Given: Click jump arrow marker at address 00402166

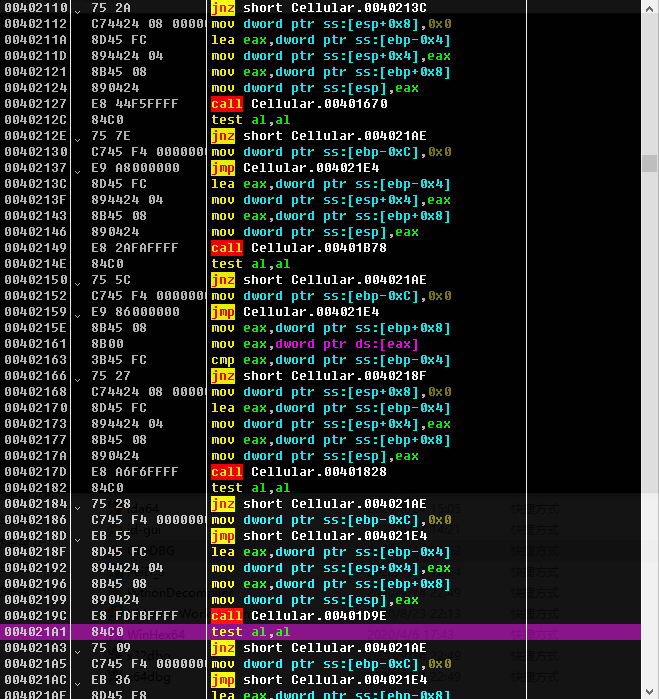Looking at the screenshot, I should pos(78,379).
